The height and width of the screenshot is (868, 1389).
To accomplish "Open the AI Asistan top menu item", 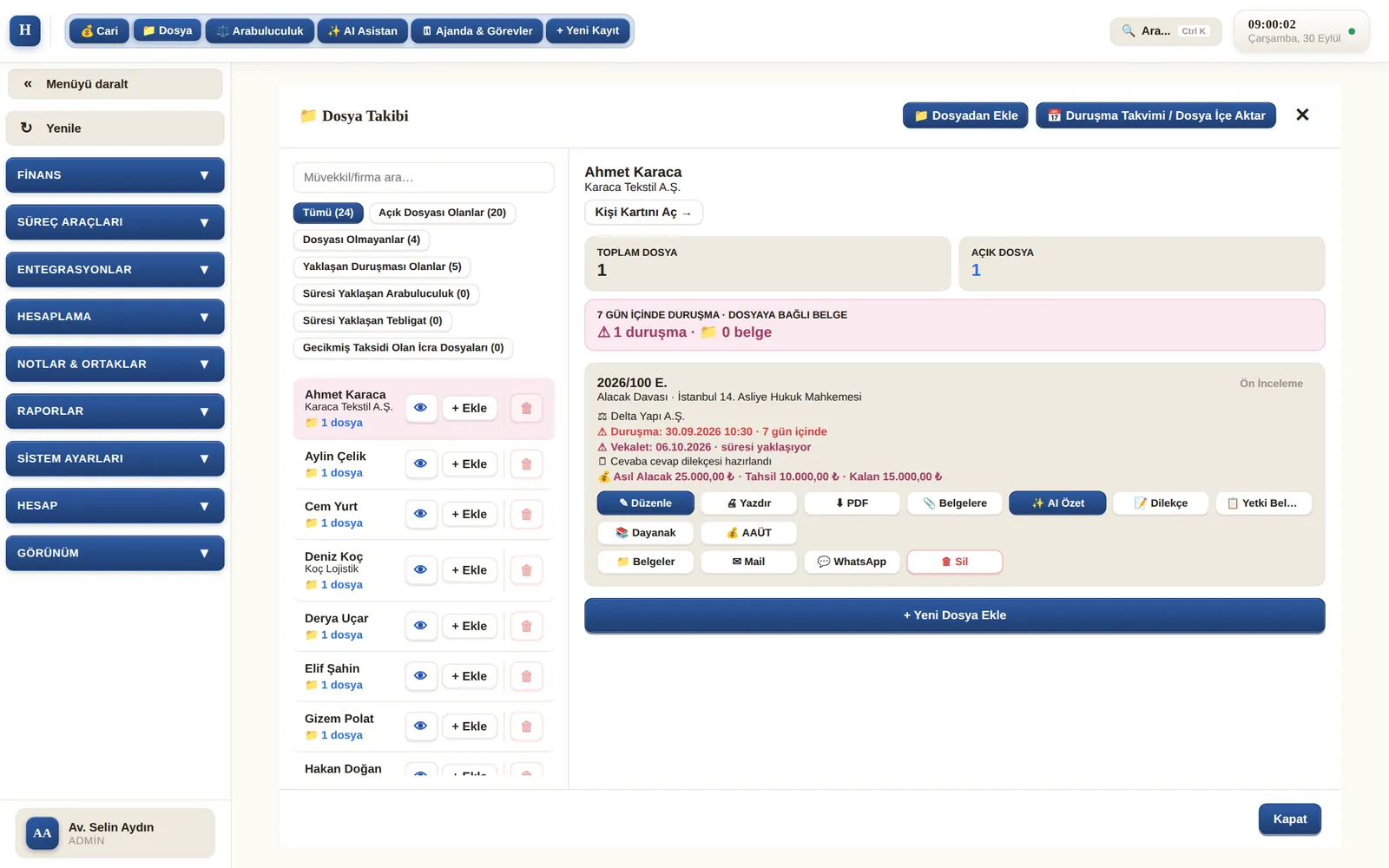I will [x=363, y=31].
